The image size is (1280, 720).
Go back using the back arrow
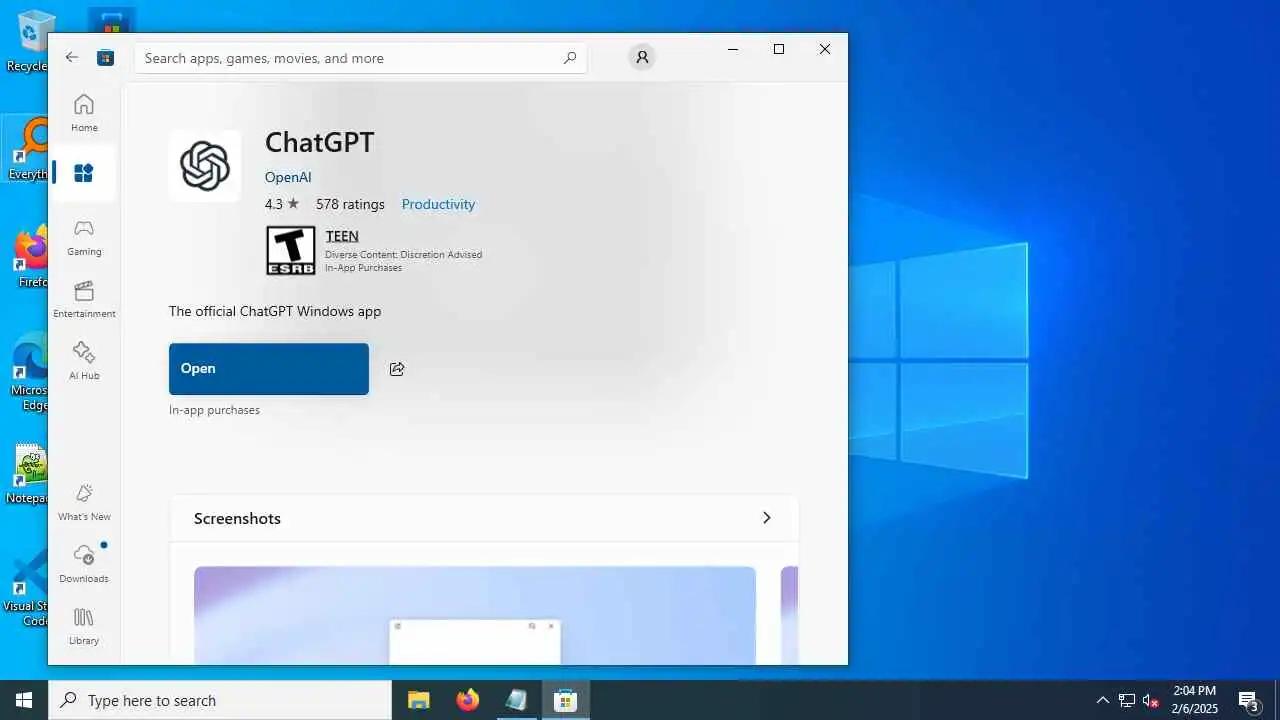pyautogui.click(x=72, y=57)
